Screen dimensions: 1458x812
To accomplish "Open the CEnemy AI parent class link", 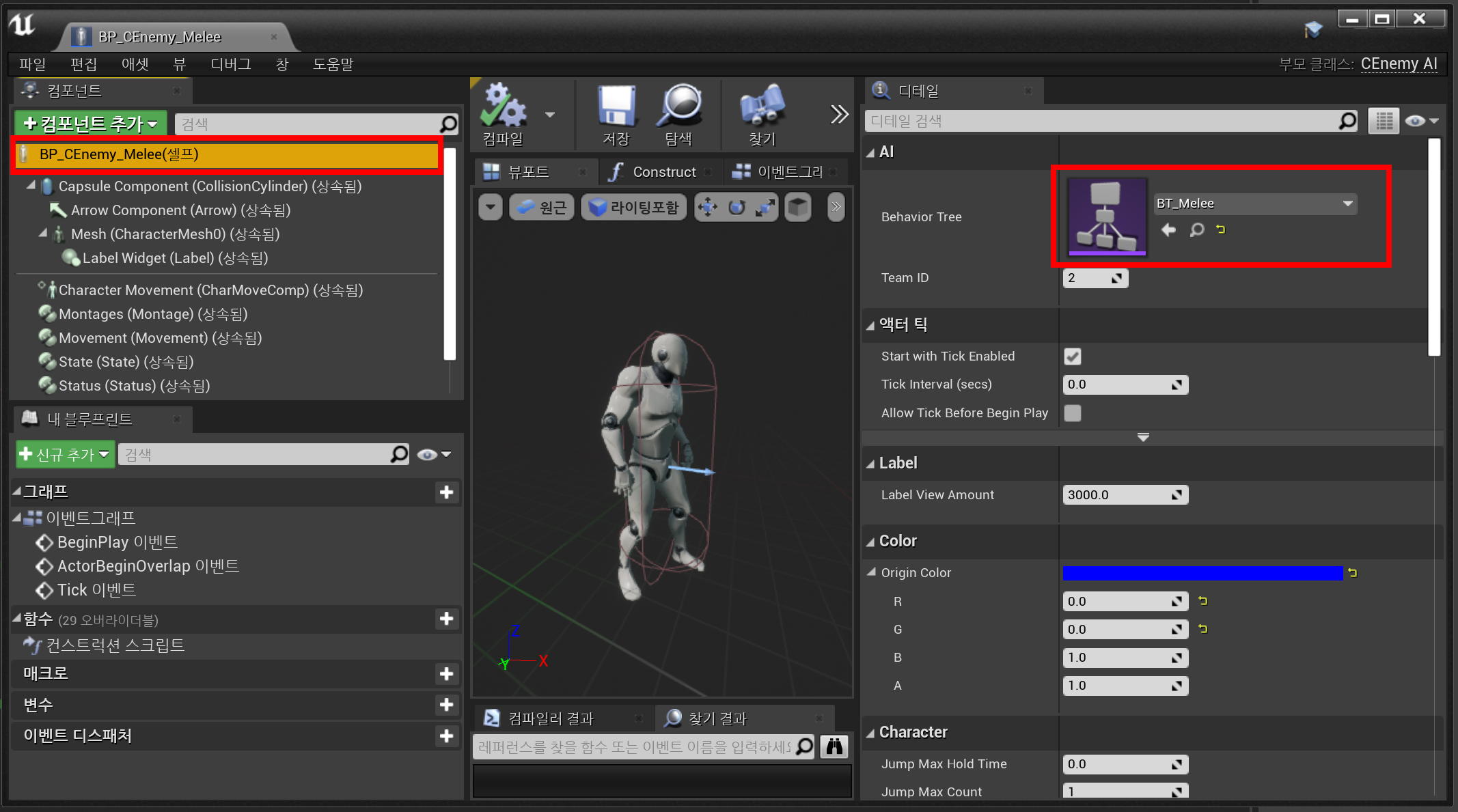I will [x=1399, y=64].
